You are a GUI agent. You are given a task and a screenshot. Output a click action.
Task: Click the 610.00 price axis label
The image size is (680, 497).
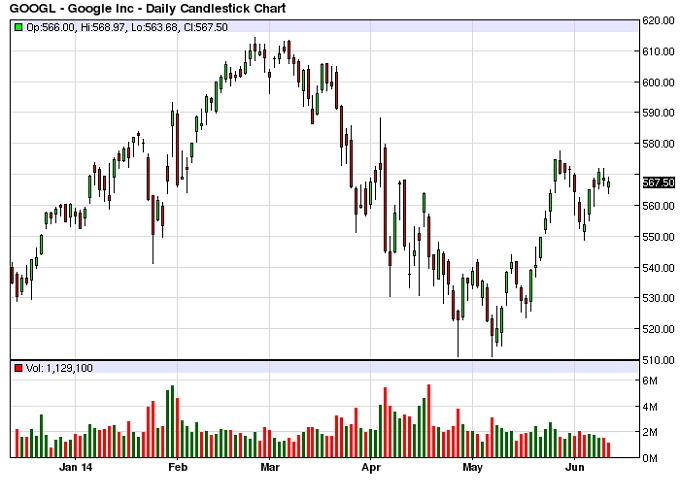click(658, 52)
